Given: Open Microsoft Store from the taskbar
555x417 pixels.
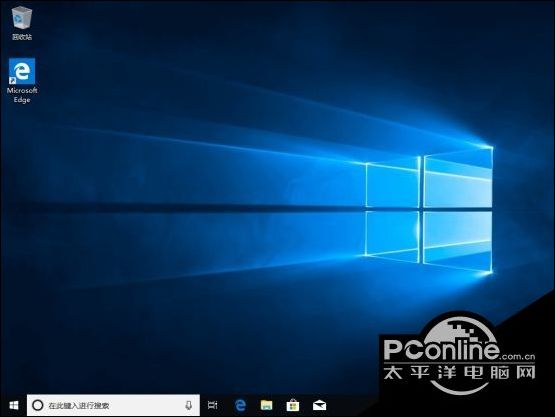Looking at the screenshot, I should coord(293,405).
